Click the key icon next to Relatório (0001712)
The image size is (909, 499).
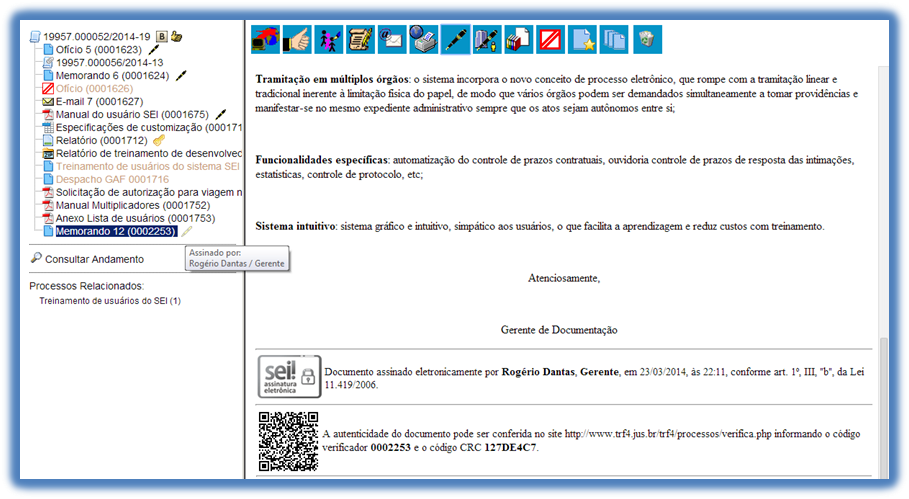159,140
